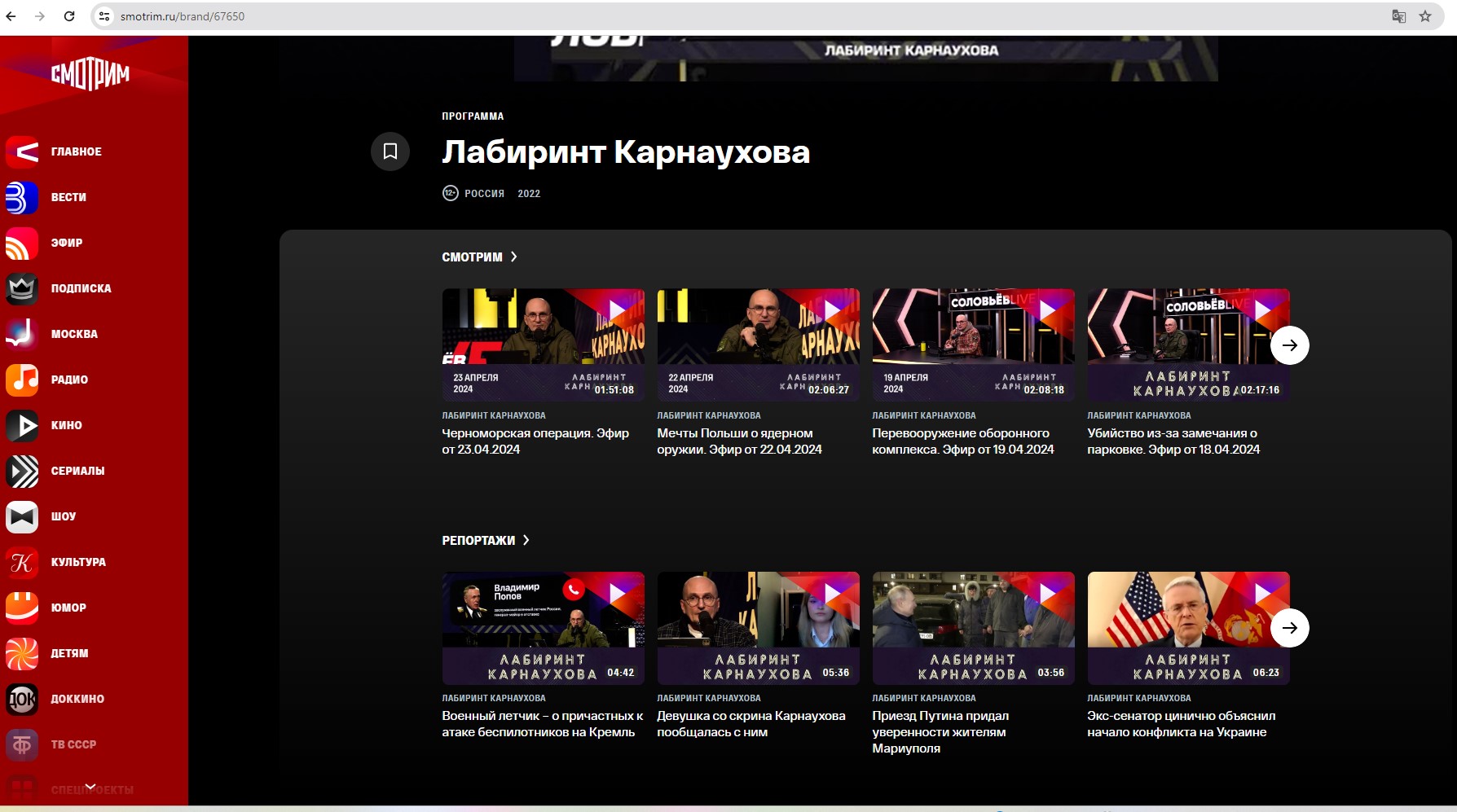Screen dimensions: 1457x812
Task: Open the Культура K icon
Action: [22, 562]
